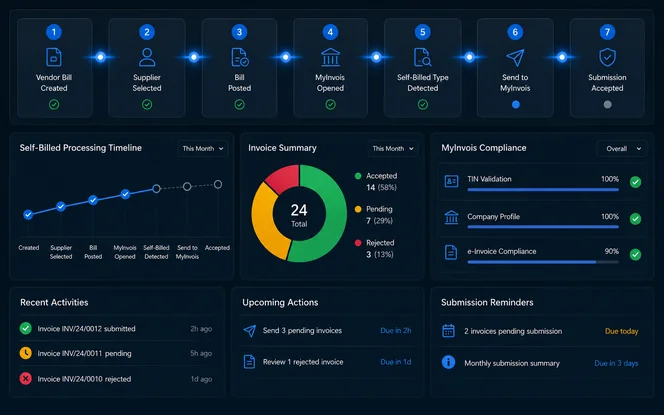
Task: Select the Supplier Selected person icon
Action: [x=147, y=57]
